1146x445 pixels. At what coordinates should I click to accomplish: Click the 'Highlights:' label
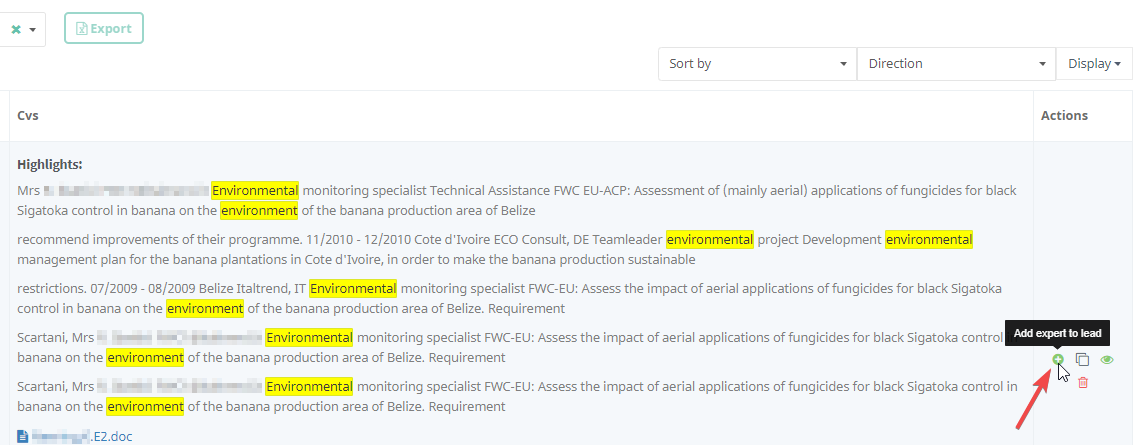(x=50, y=164)
